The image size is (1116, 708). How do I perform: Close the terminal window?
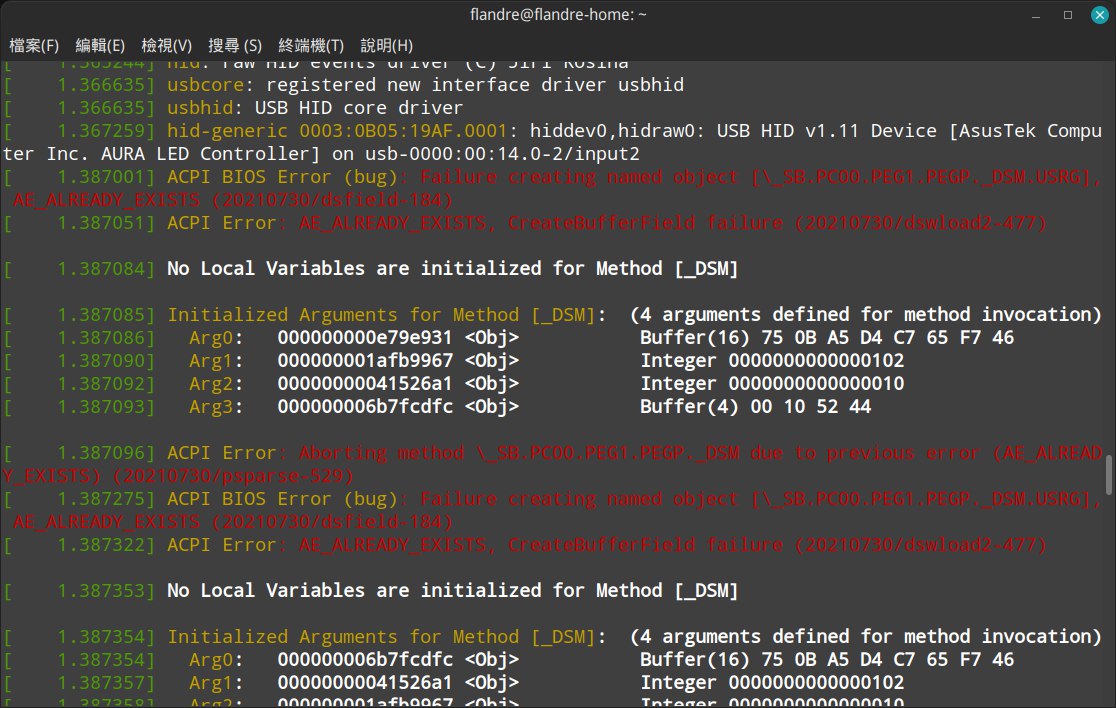pyautogui.click(x=1100, y=15)
